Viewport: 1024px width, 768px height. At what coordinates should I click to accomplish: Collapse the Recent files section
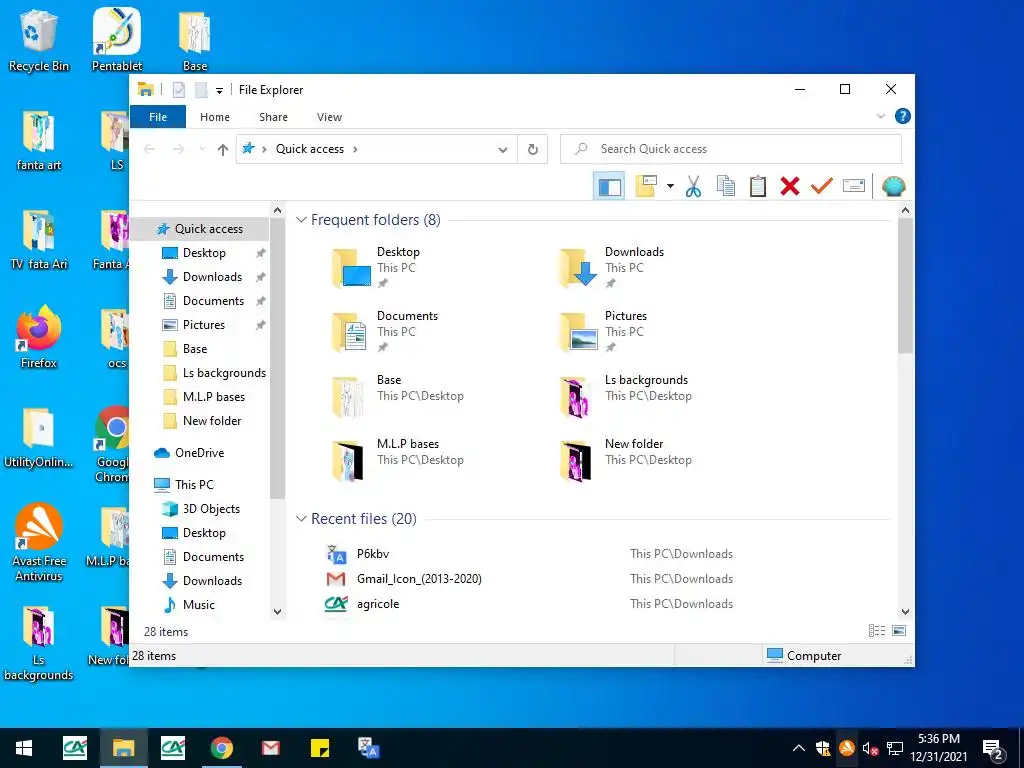pos(302,519)
